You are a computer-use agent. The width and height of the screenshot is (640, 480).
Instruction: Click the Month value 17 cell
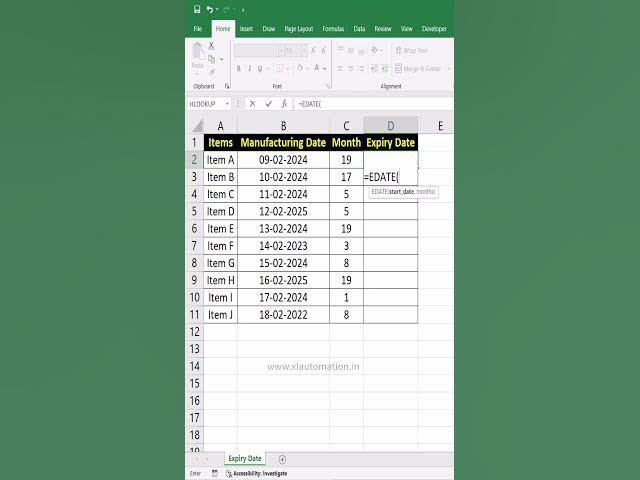(x=346, y=177)
